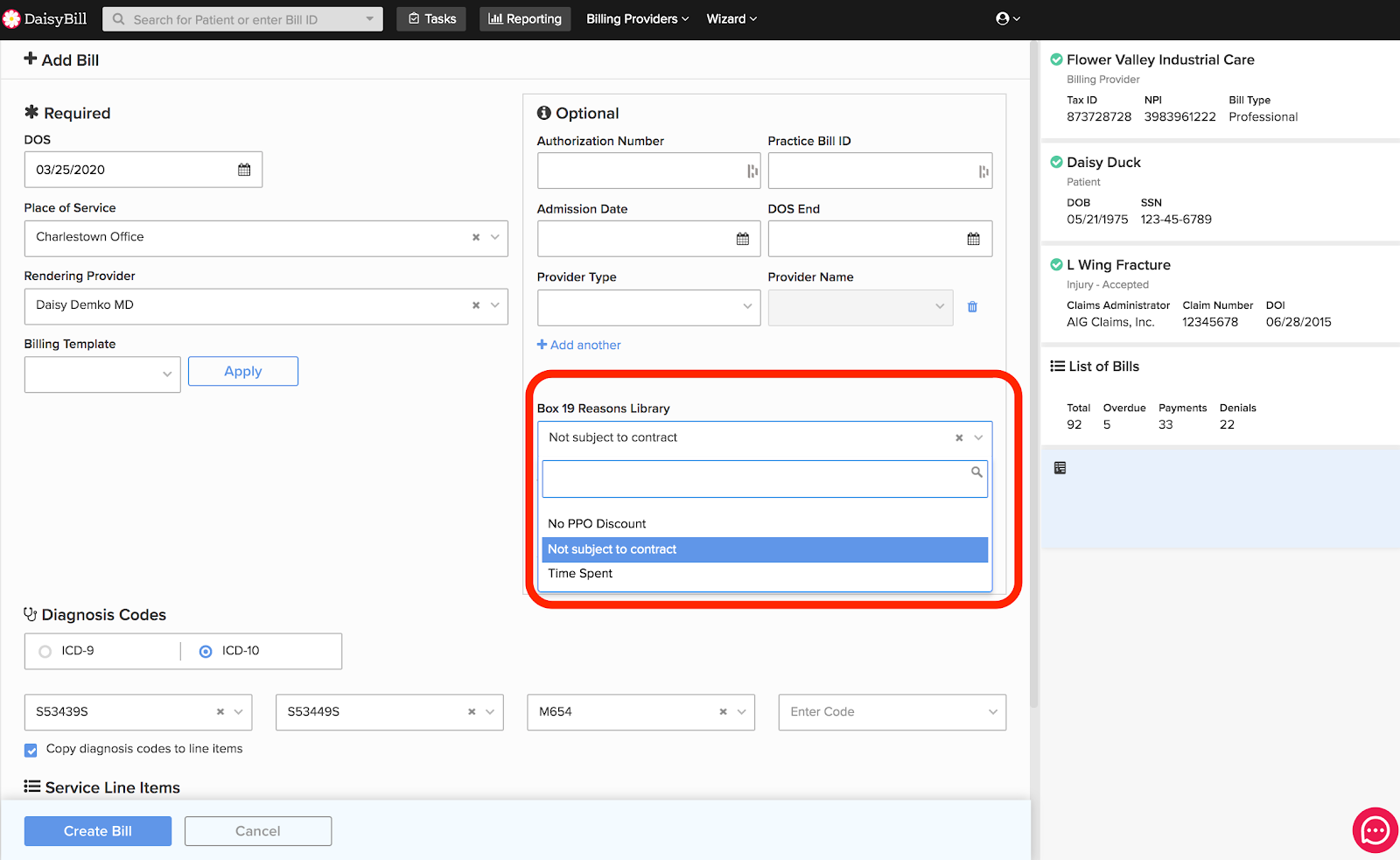Click Add another provider link
The image size is (1400, 860).
coord(578,346)
